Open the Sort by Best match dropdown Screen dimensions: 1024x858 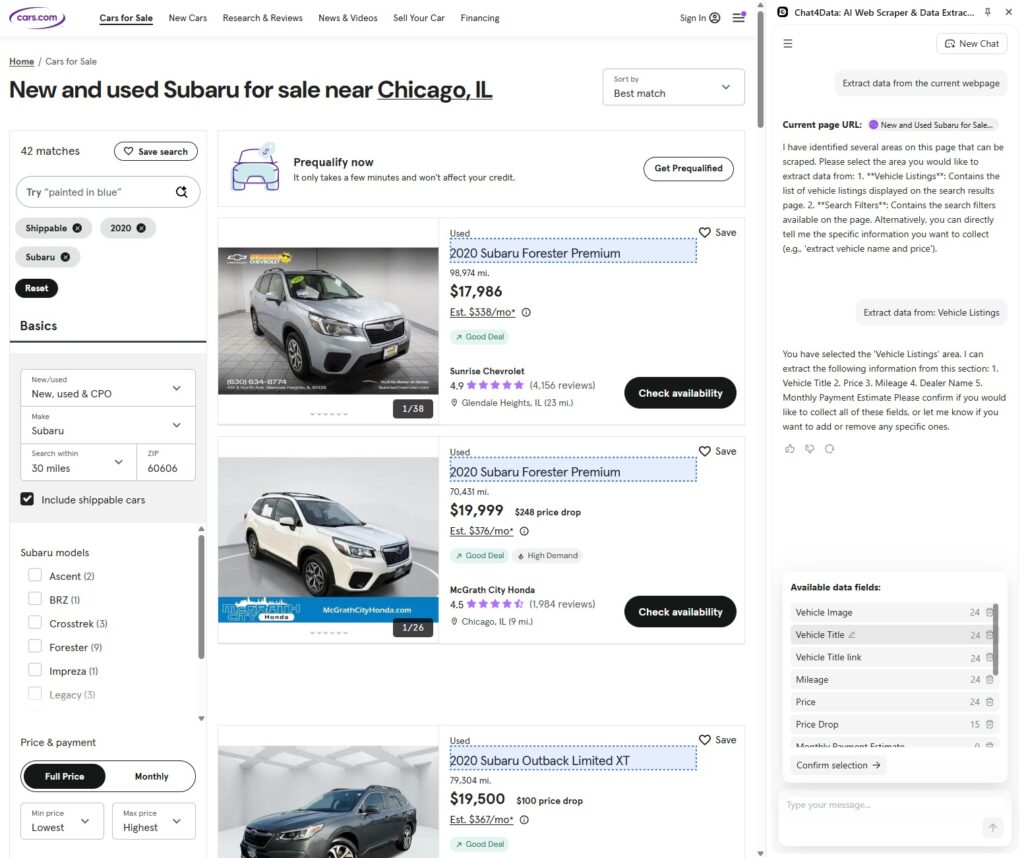point(673,87)
